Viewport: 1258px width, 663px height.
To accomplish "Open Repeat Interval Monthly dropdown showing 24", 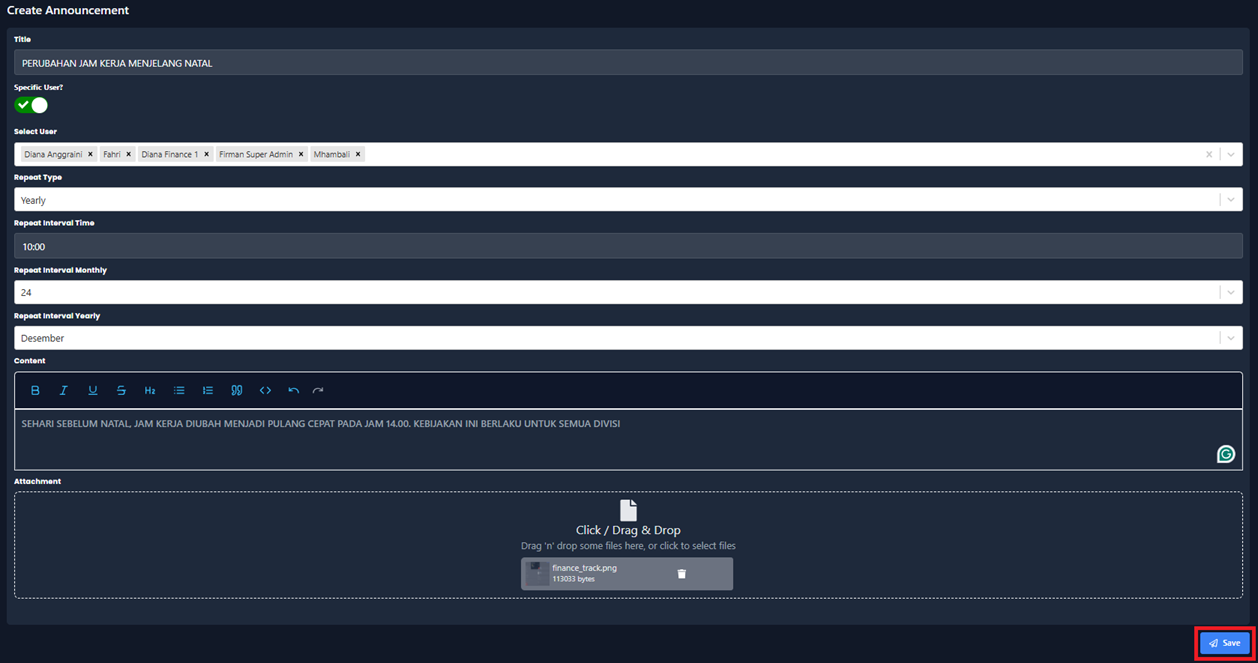I will click(x=628, y=292).
